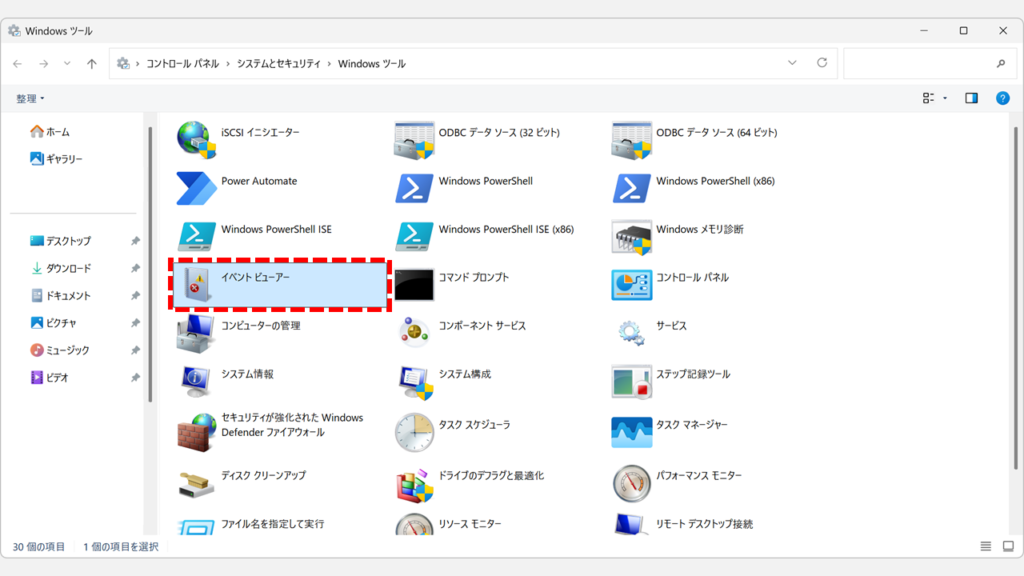Select the タスク マネージャー icon
This screenshot has height=576, width=1024.
click(x=631, y=430)
